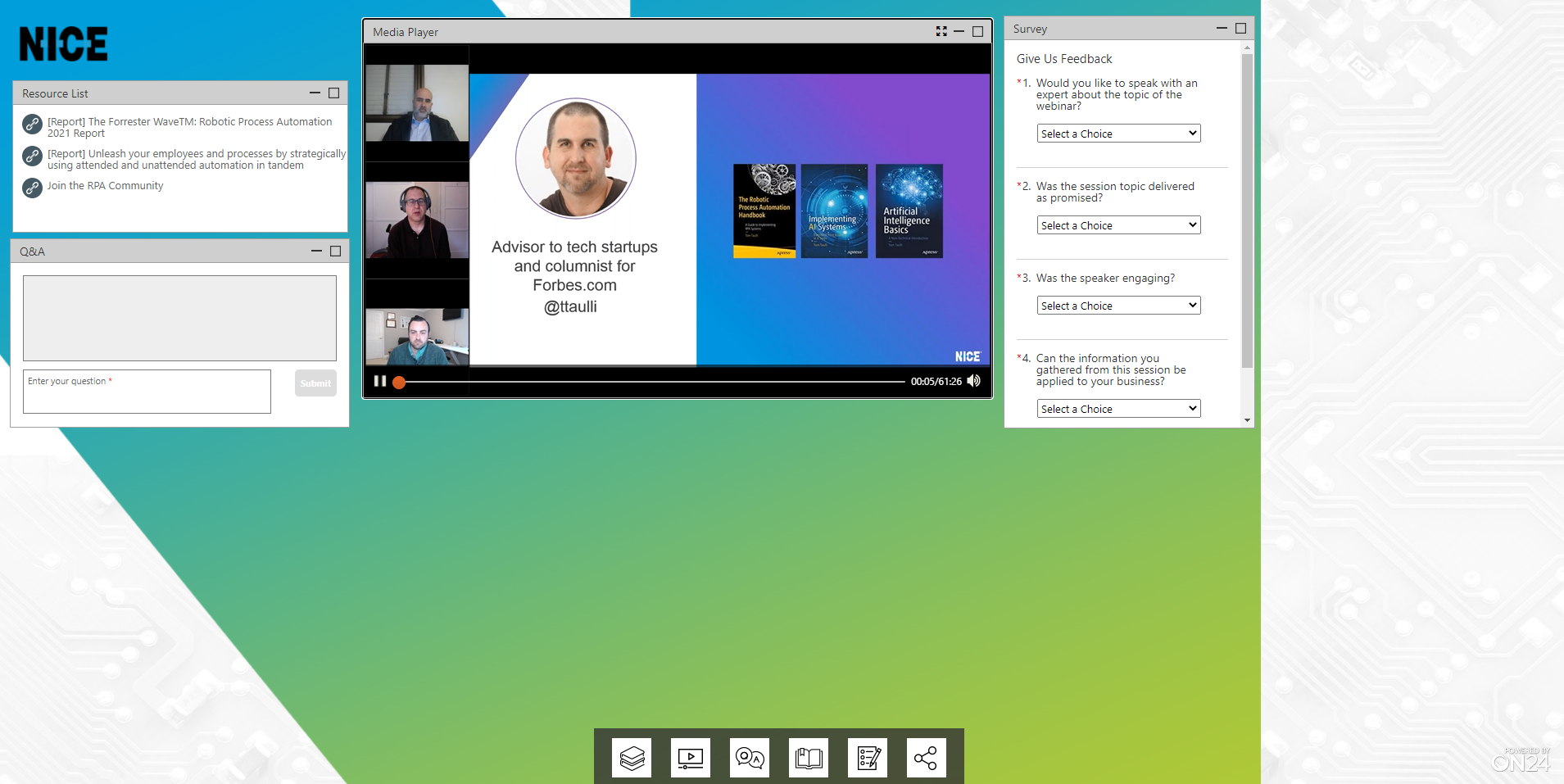Click the Unleash your employees report link icon
The width and height of the screenshot is (1564, 784).
32,156
